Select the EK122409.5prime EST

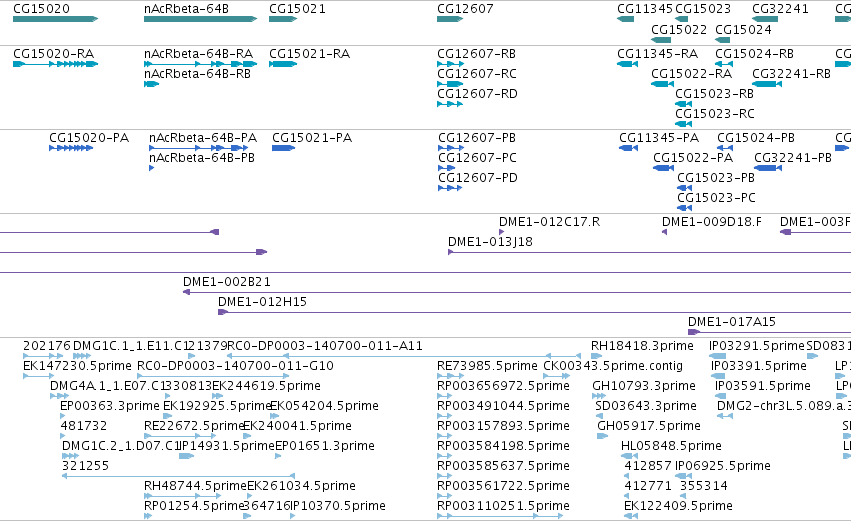click(631, 516)
